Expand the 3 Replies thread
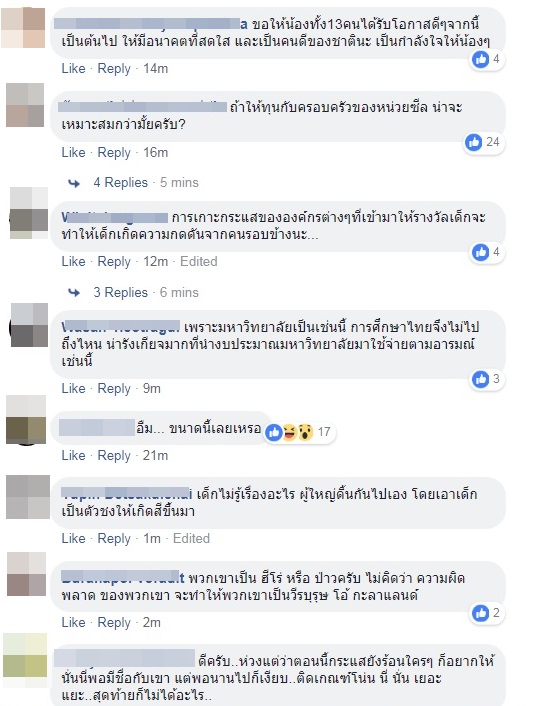The width and height of the screenshot is (541, 706). [x=121, y=292]
